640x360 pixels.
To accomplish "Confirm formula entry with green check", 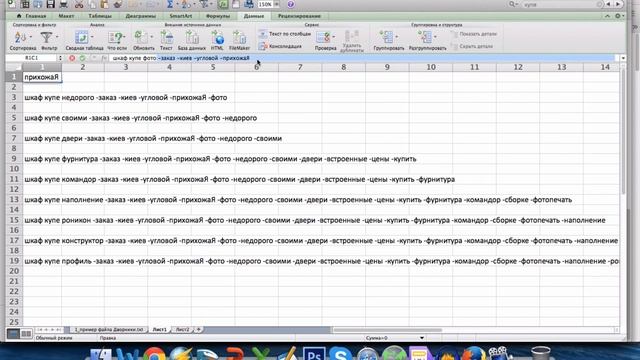I will click(x=83, y=58).
